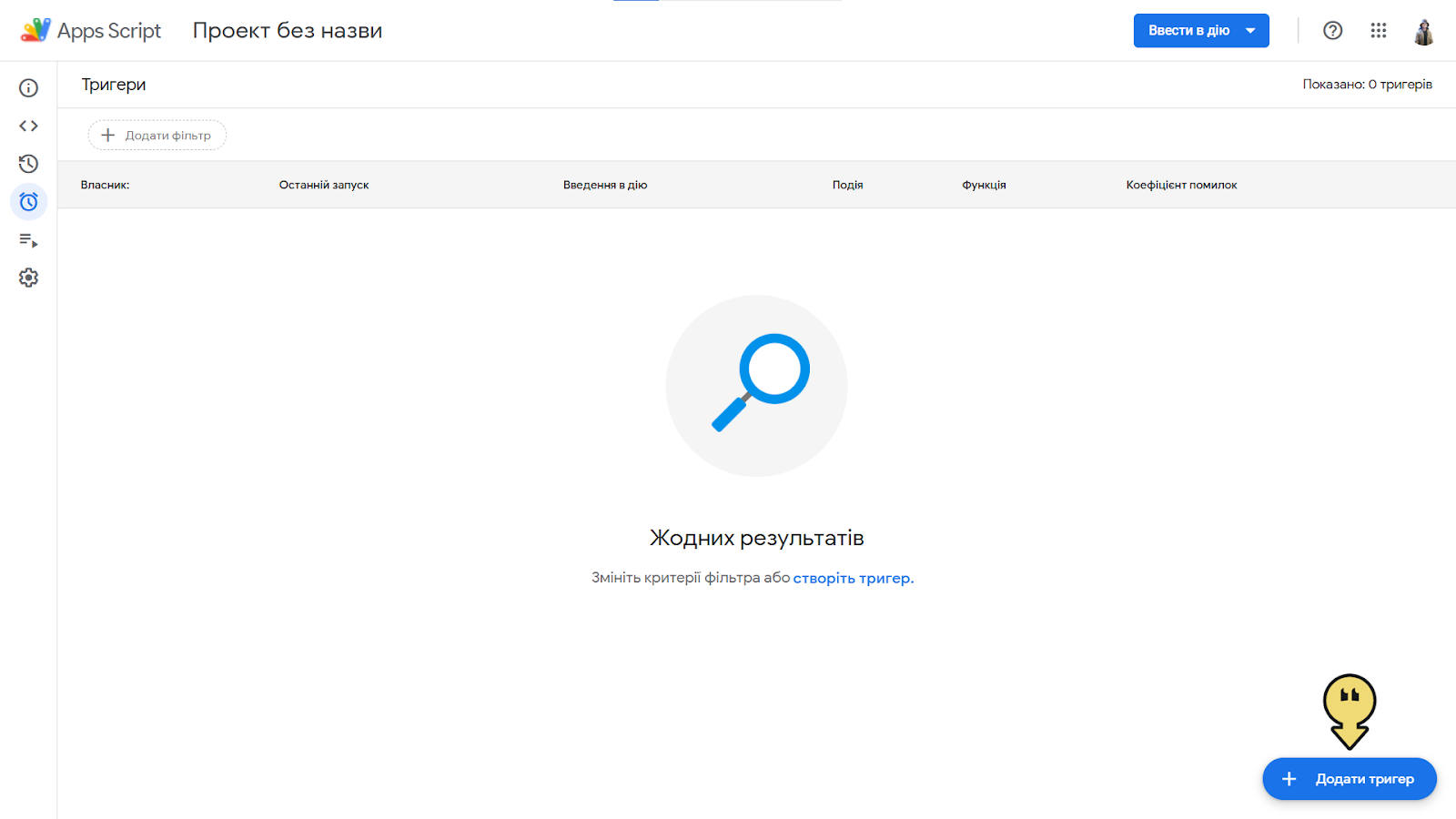Follow the створіть тригер link
Image resolution: width=1456 pixels, height=819 pixels.
[x=852, y=578]
